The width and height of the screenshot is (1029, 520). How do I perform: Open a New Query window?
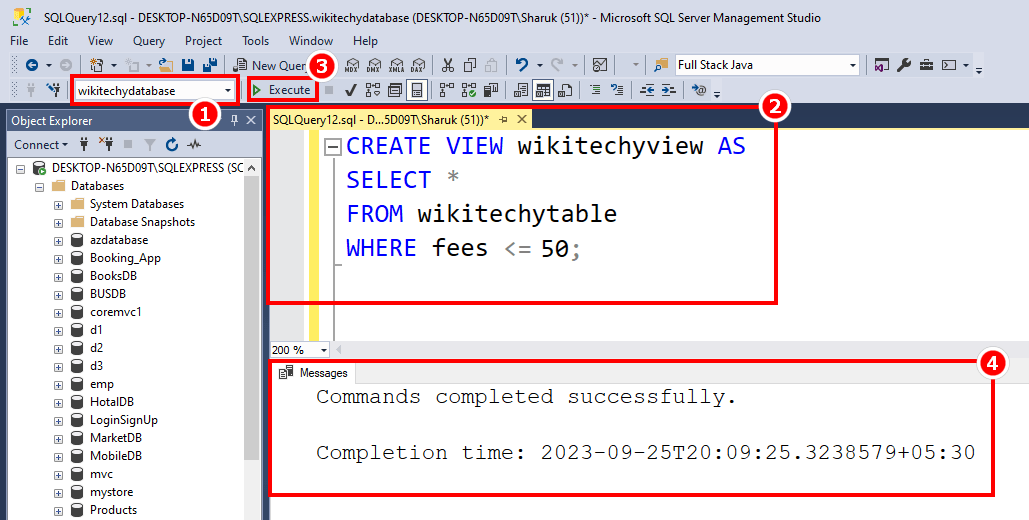click(x=270, y=65)
